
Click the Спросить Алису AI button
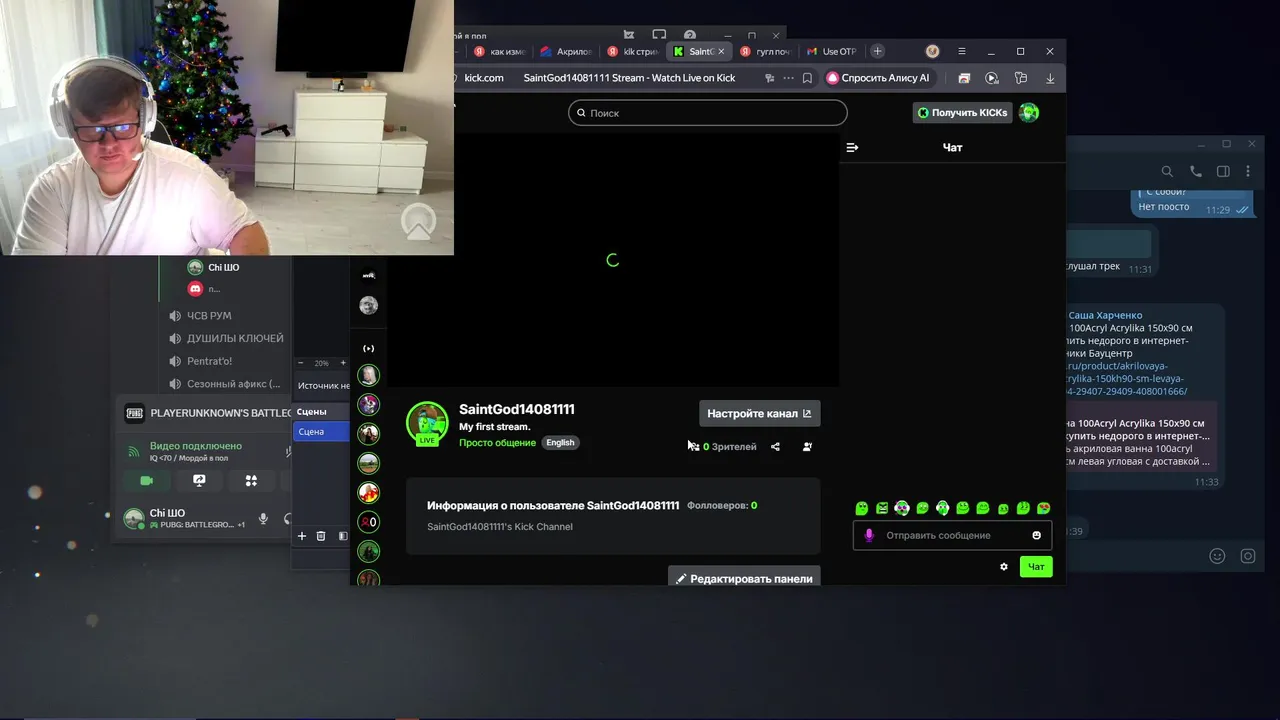(878, 78)
